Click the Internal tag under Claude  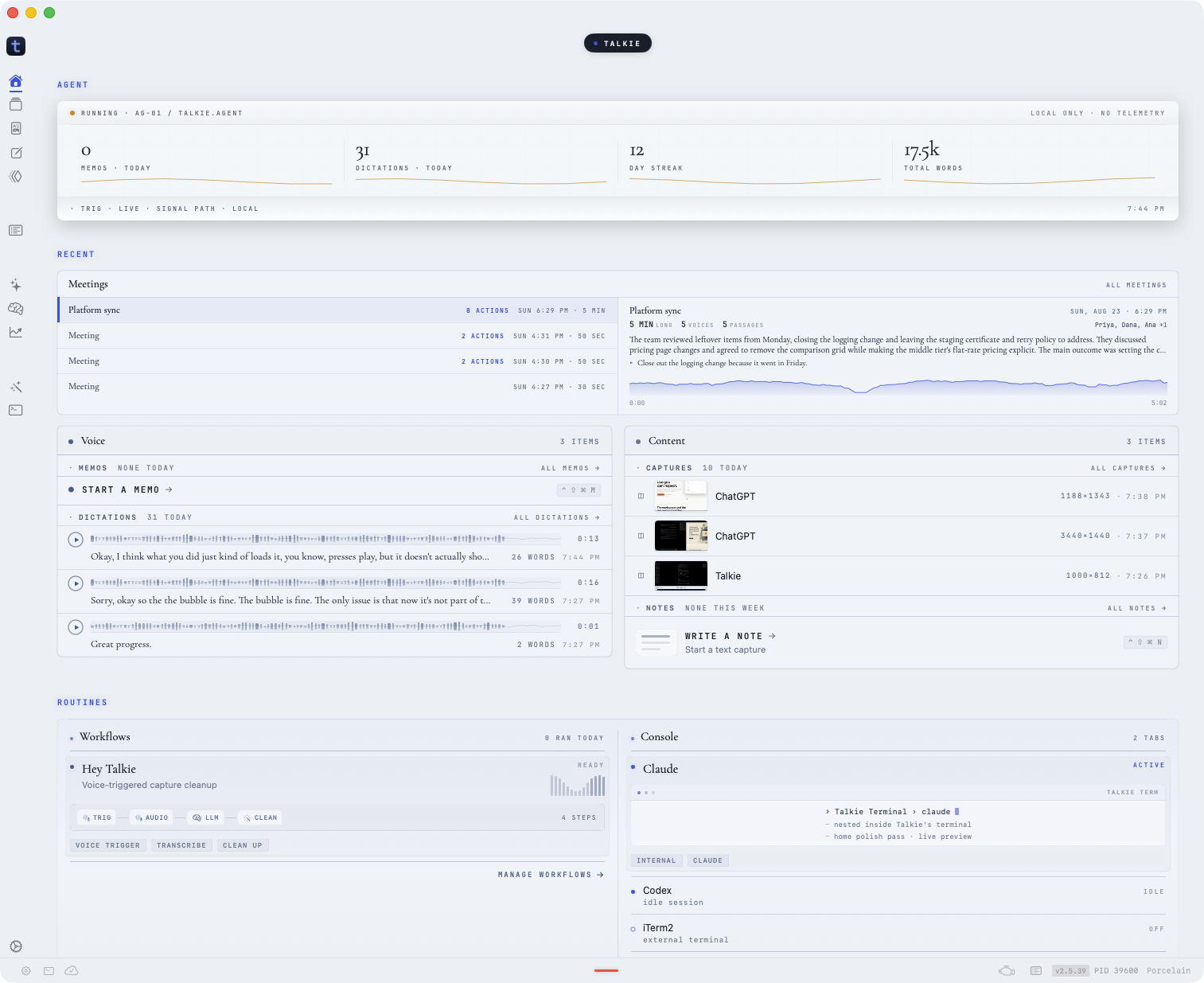[x=657, y=860]
